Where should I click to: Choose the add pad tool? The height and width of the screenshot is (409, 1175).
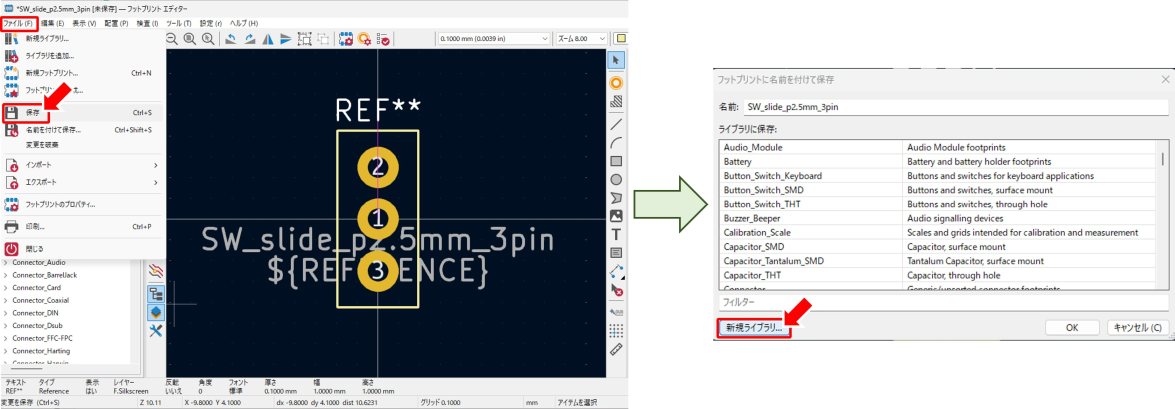617,82
